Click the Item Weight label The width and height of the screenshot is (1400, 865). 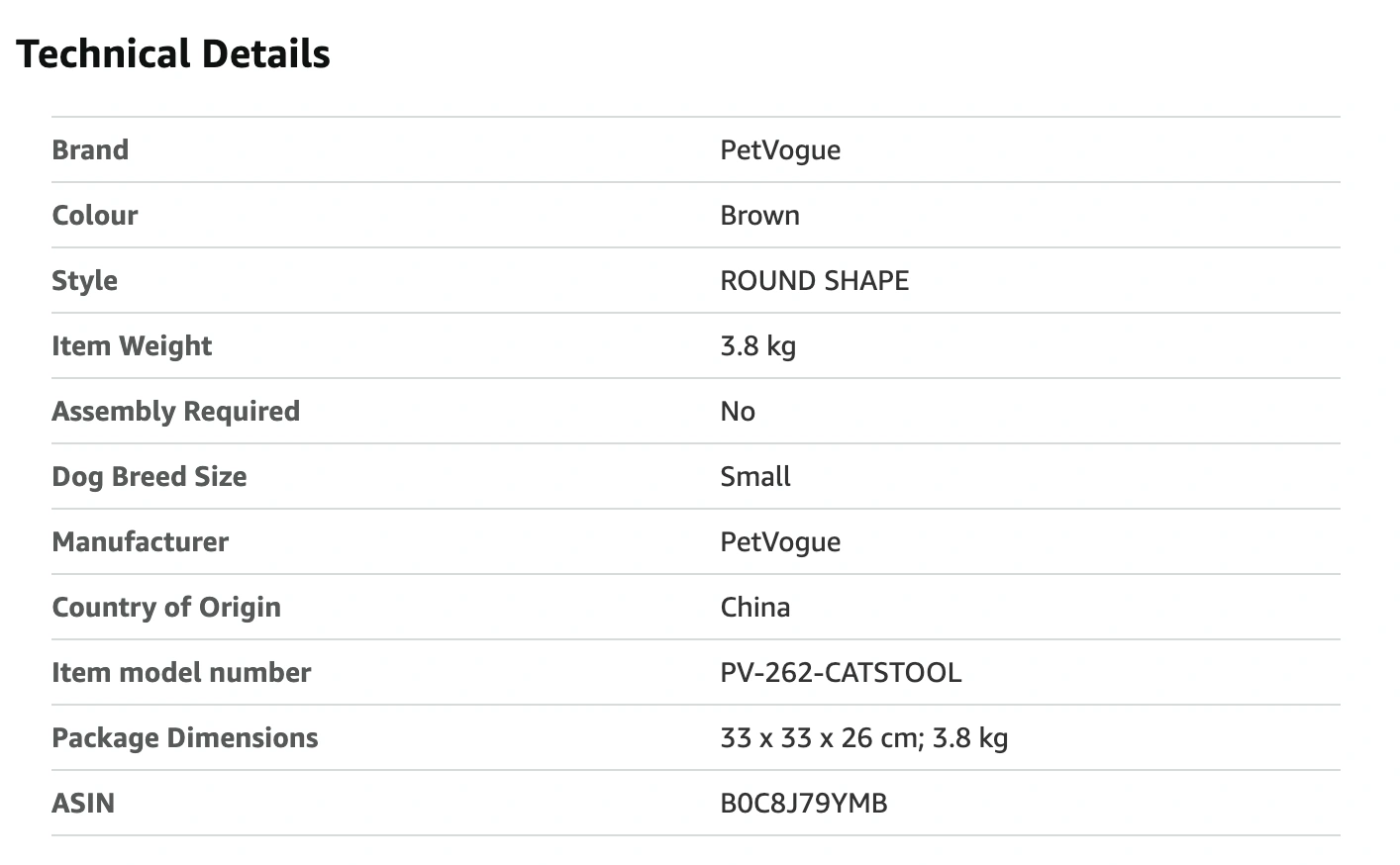tap(132, 346)
